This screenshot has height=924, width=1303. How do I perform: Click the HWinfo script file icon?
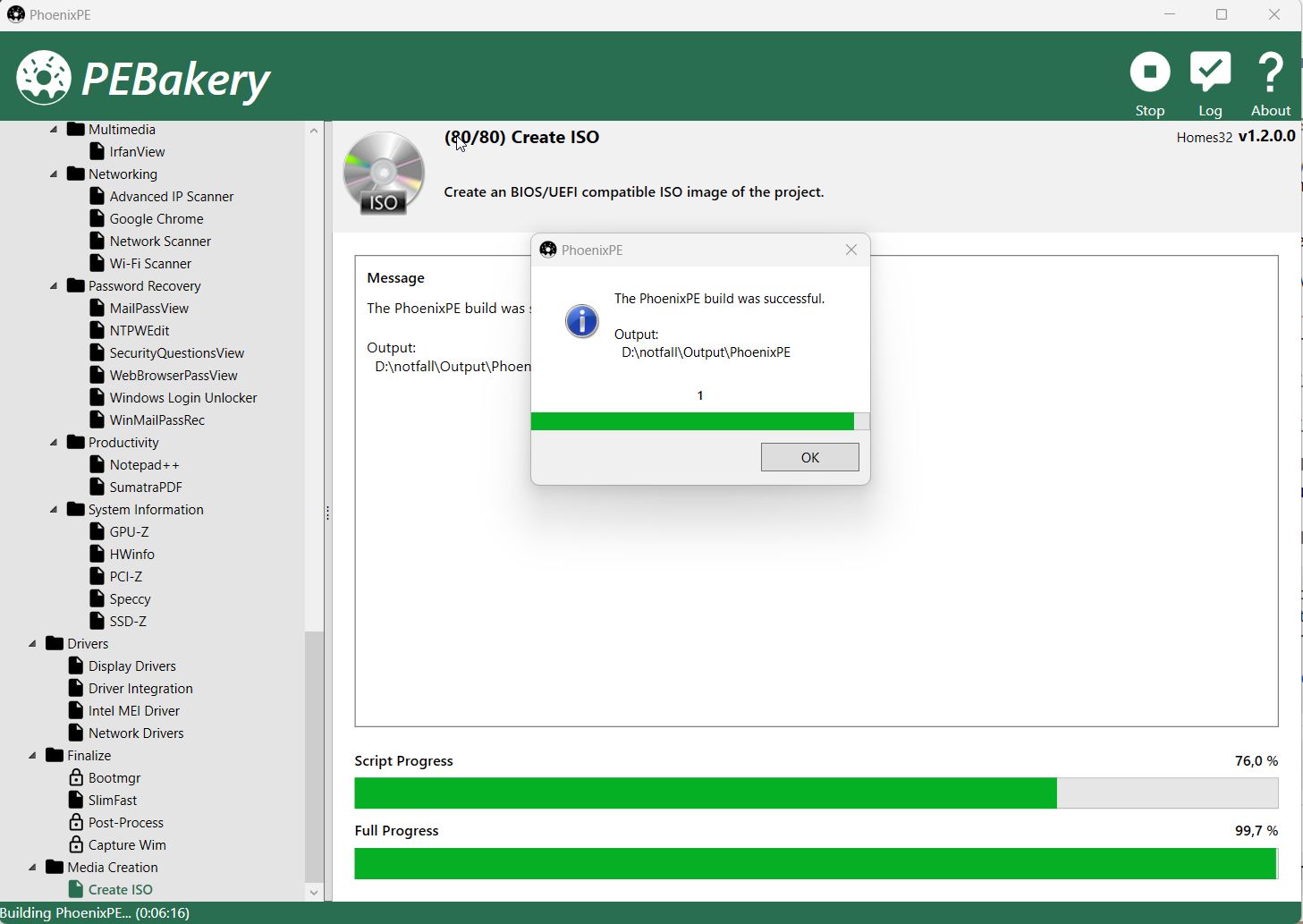(97, 554)
